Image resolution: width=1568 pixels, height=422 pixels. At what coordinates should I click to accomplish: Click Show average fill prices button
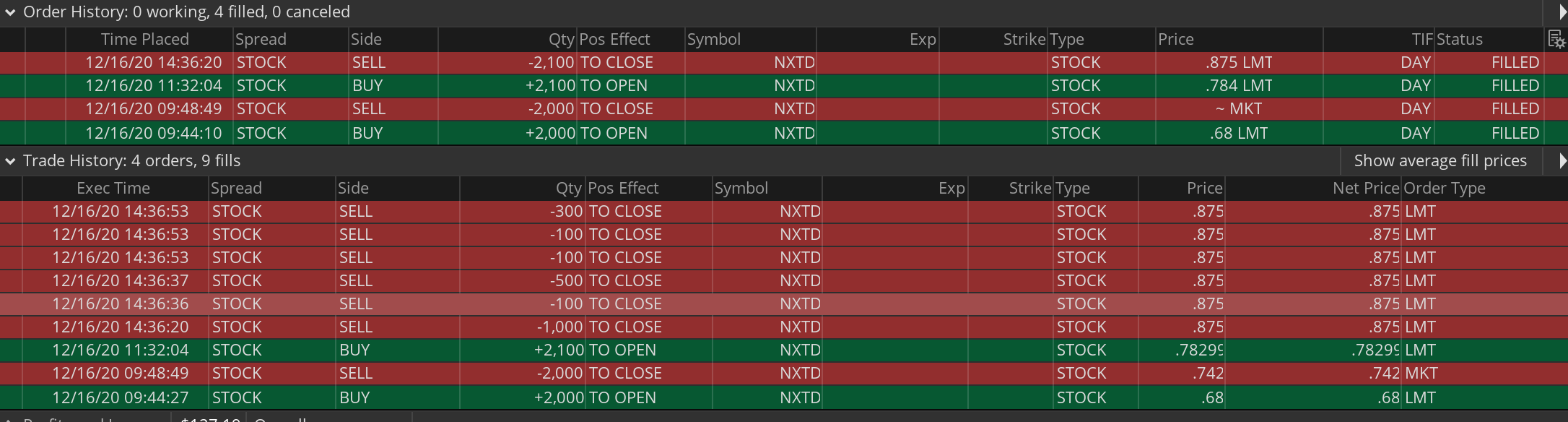tap(1440, 160)
